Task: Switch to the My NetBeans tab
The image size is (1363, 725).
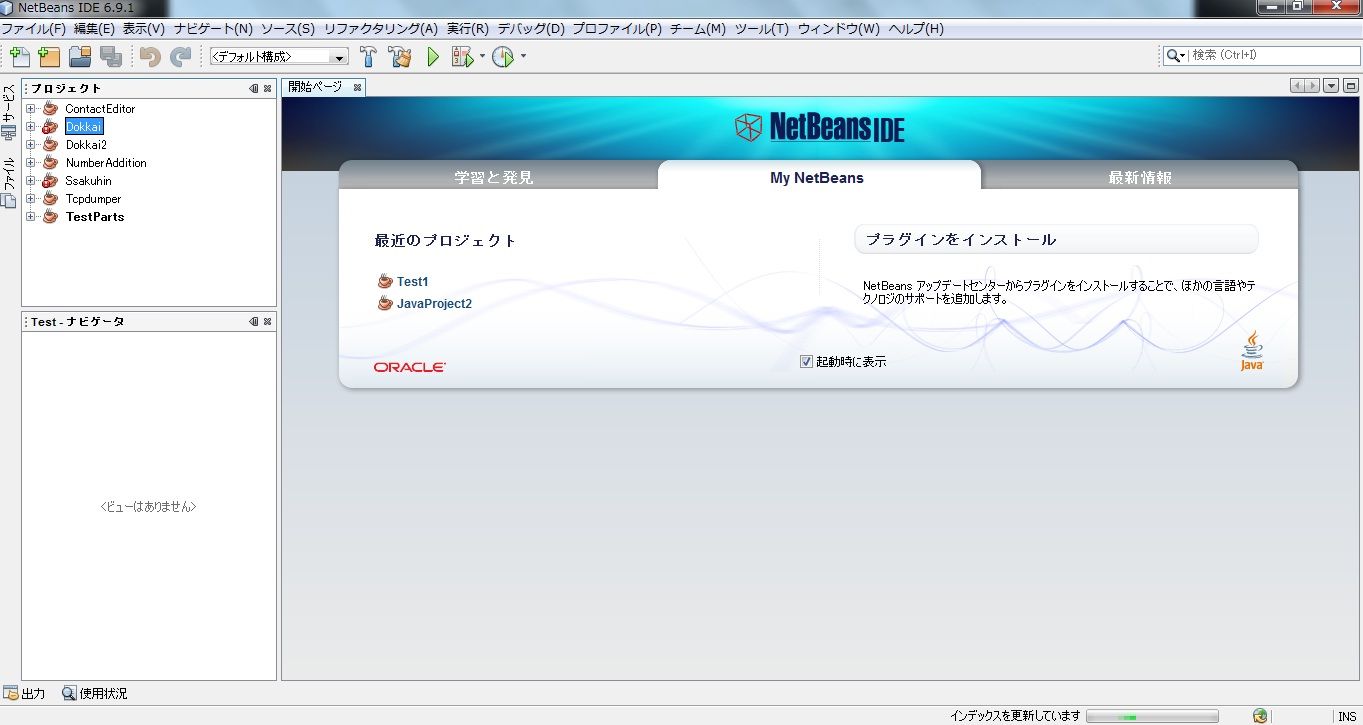Action: coord(817,177)
